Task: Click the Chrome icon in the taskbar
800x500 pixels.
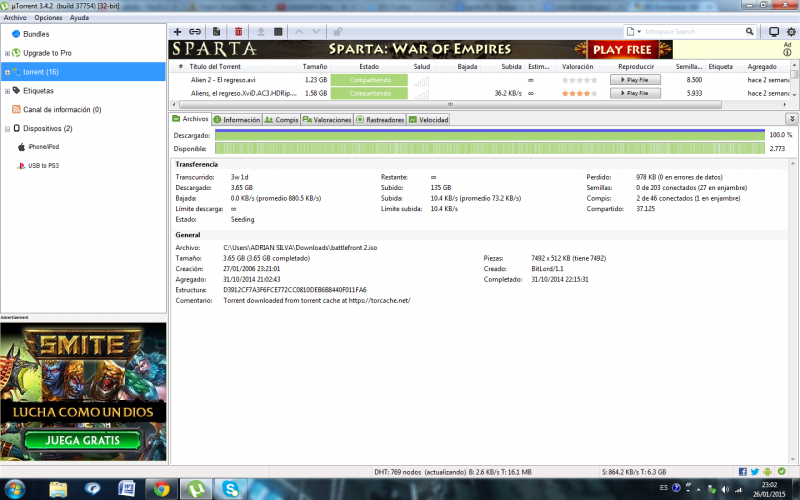Action: [x=160, y=489]
